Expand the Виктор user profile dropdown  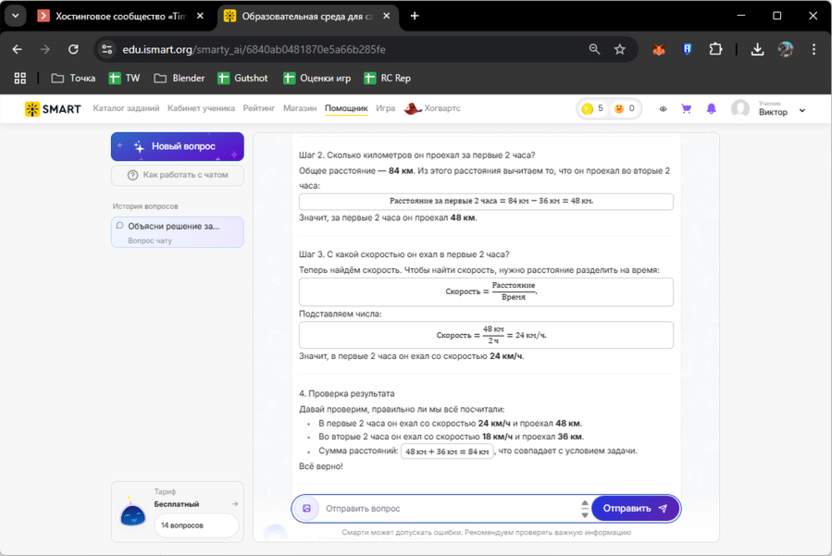tap(802, 110)
